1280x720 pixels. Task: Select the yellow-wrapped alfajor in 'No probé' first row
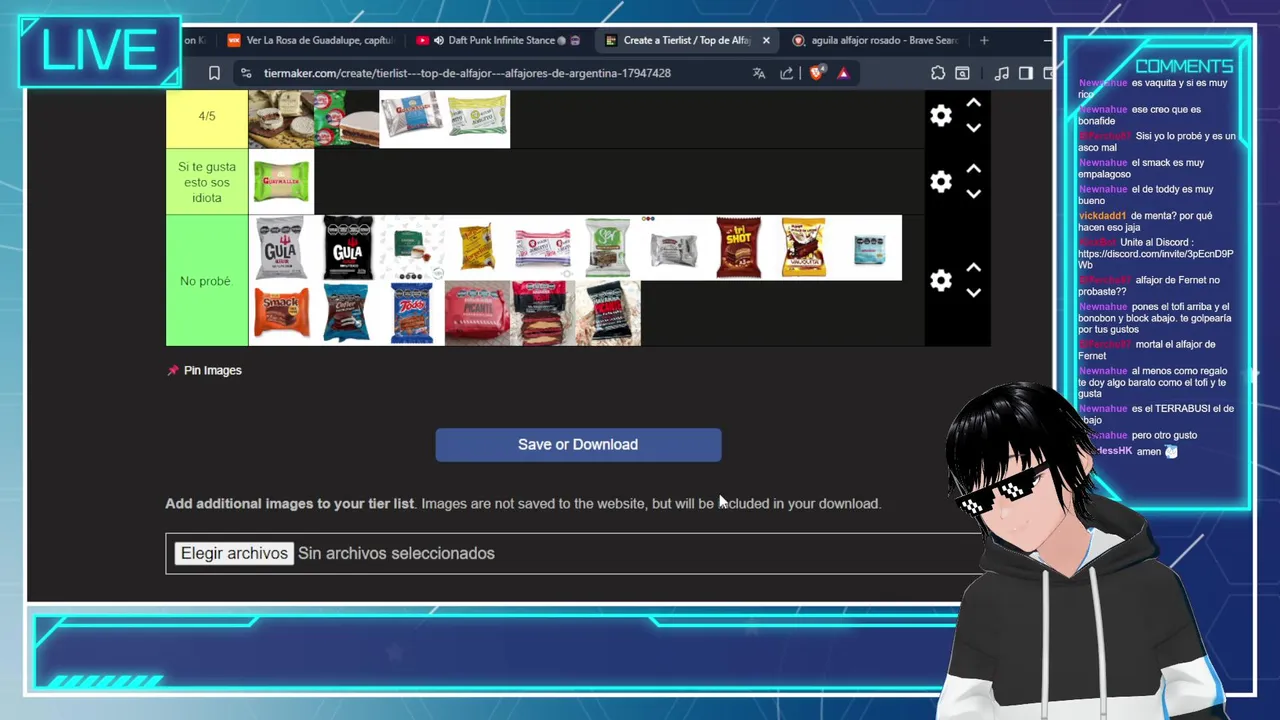477,248
